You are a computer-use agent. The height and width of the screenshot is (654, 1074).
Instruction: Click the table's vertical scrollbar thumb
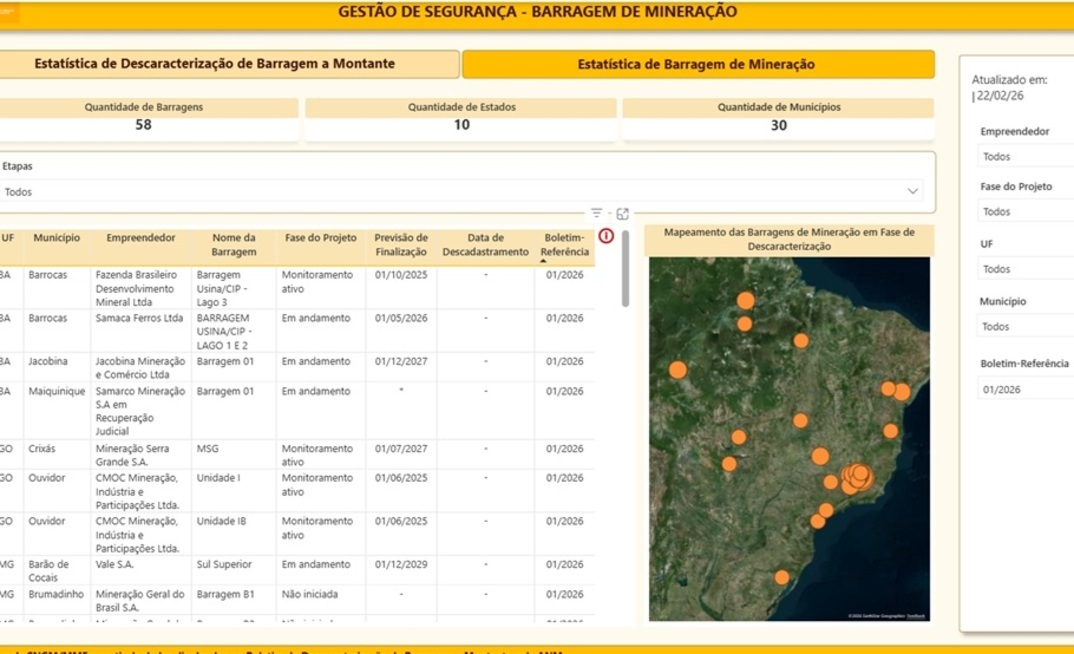pyautogui.click(x=625, y=269)
